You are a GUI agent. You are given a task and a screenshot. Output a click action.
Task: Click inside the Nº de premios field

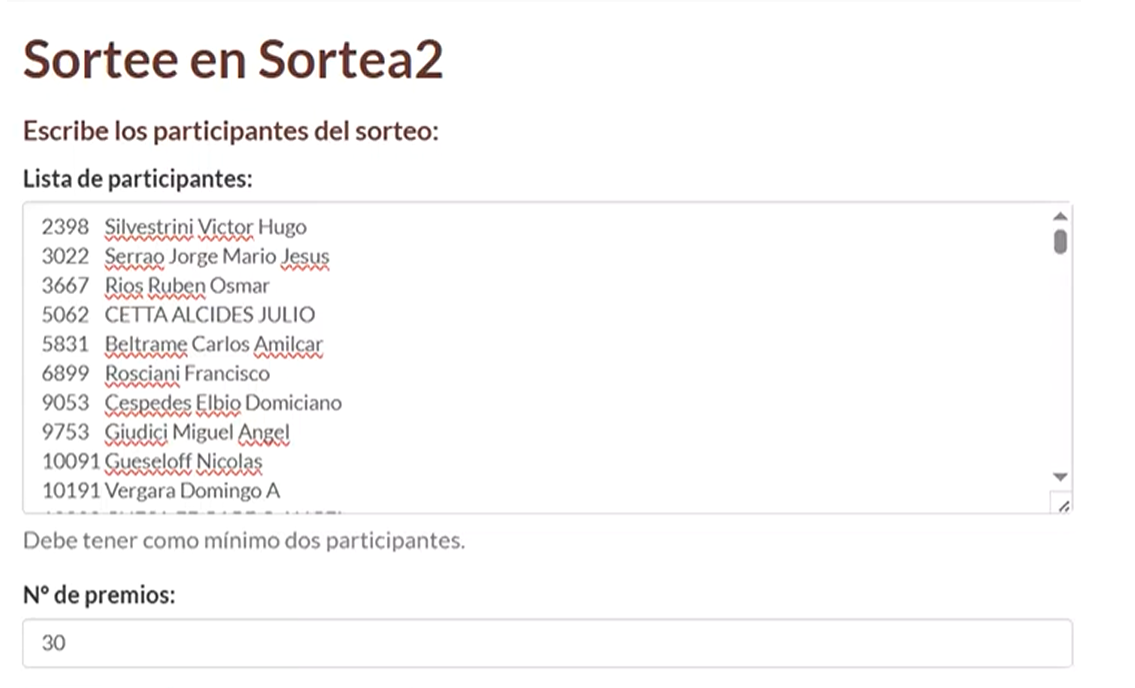(x=547, y=643)
